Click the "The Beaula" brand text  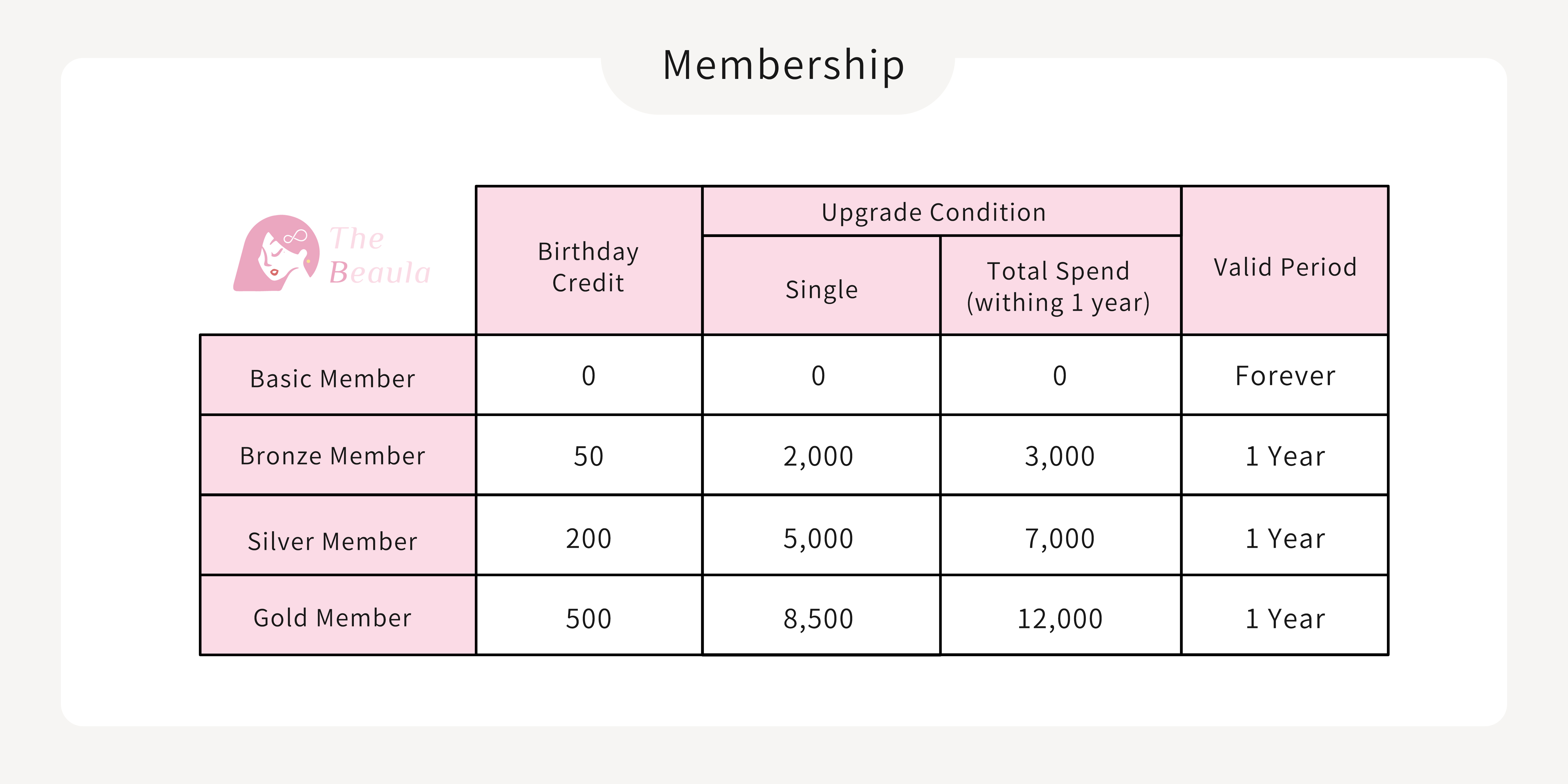click(380, 255)
